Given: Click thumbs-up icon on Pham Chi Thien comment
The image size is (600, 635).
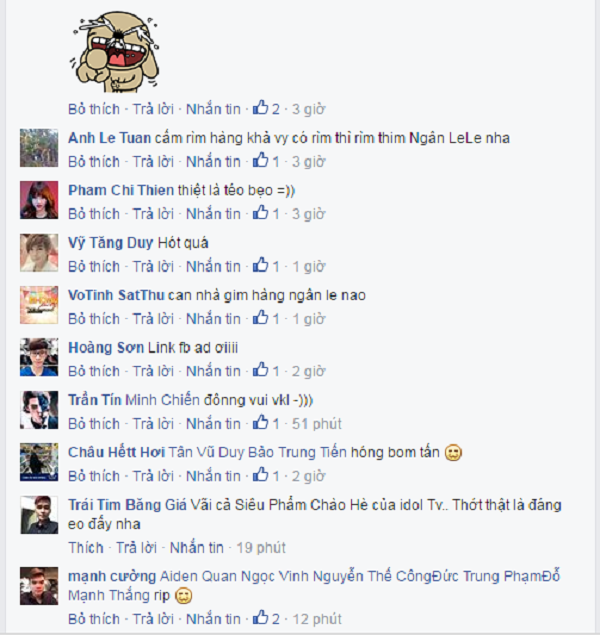Looking at the screenshot, I should tap(260, 213).
